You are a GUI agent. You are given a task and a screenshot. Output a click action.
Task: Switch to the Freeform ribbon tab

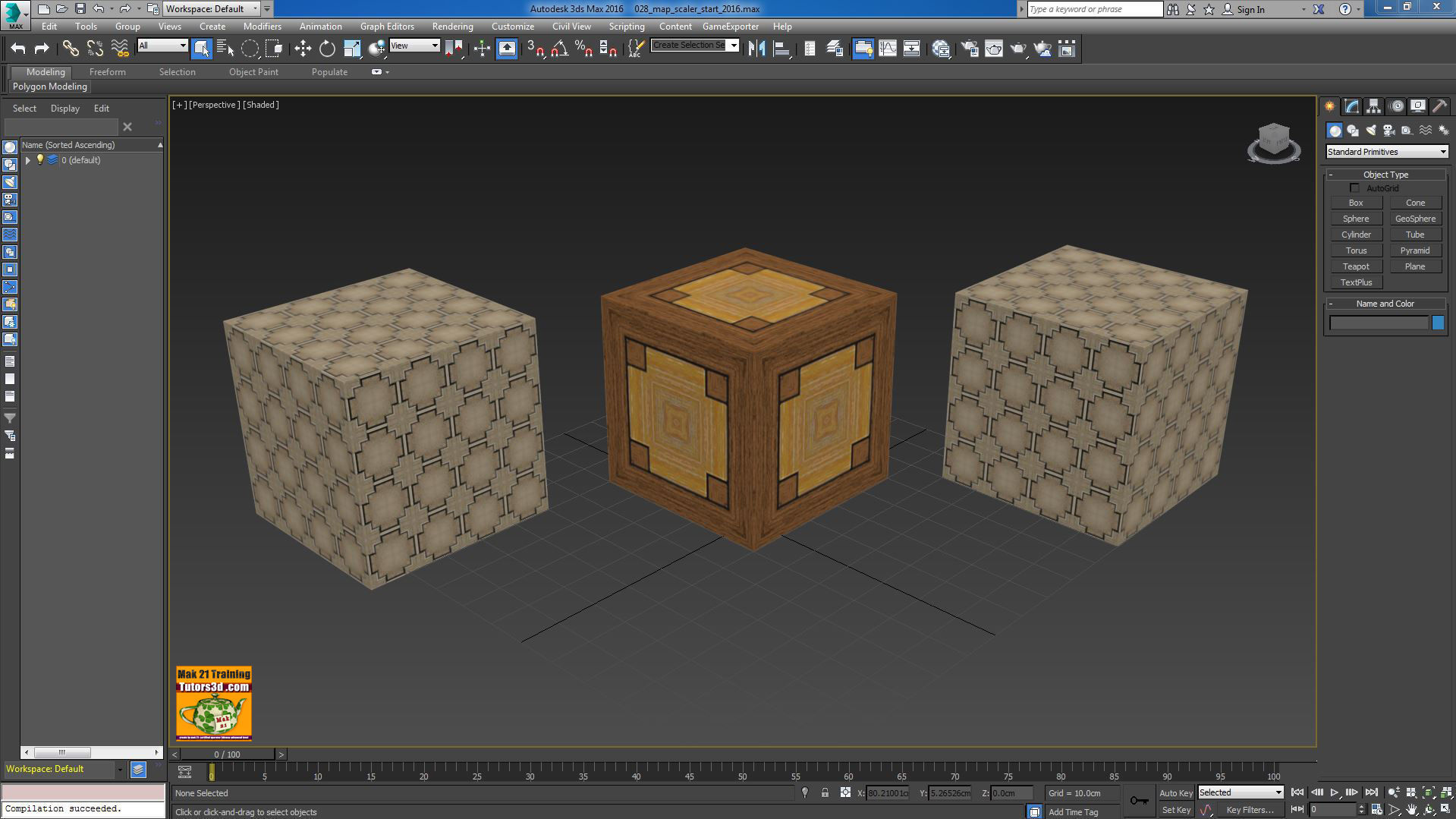pyautogui.click(x=107, y=72)
